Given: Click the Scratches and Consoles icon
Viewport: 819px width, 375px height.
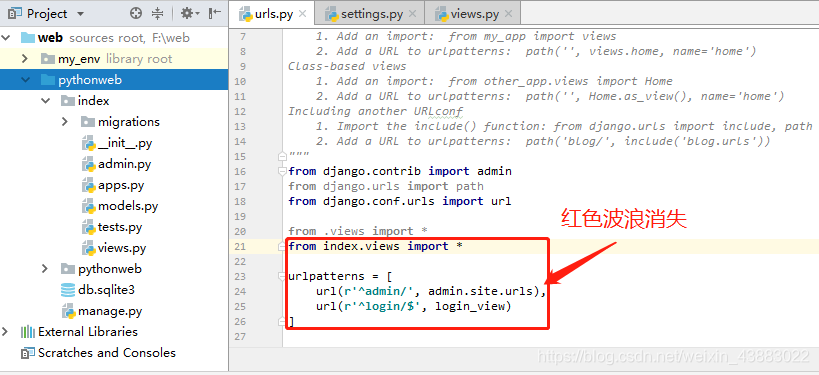Looking at the screenshot, I should pos(28,353).
